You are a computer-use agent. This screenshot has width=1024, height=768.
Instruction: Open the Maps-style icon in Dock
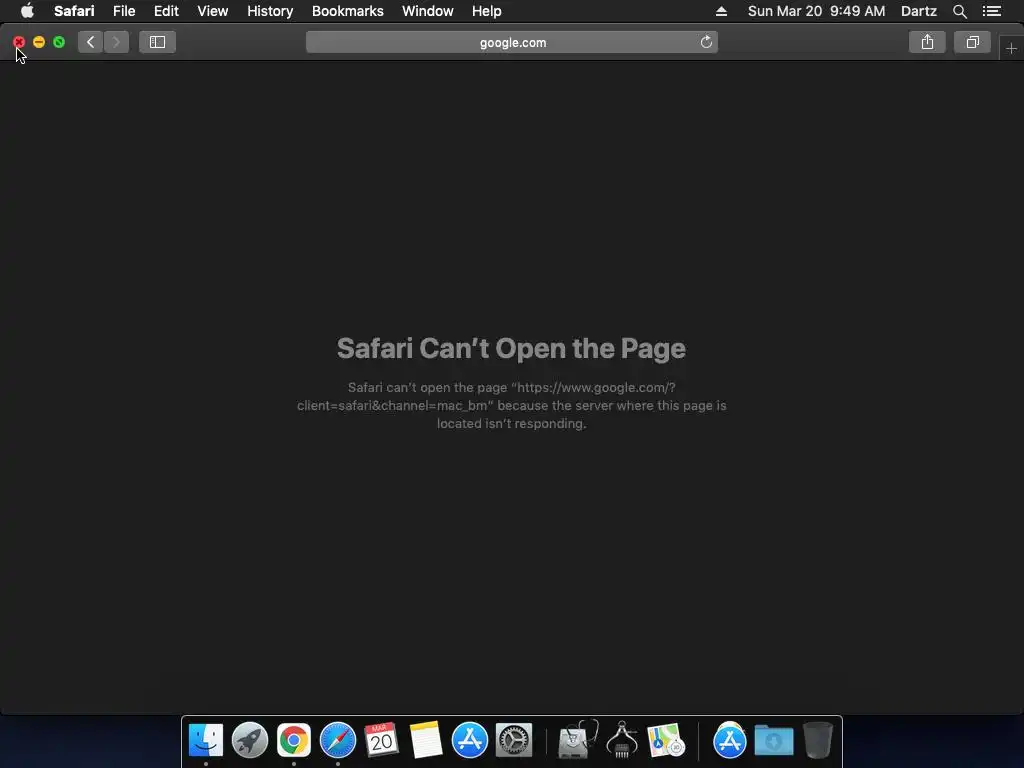pos(666,740)
